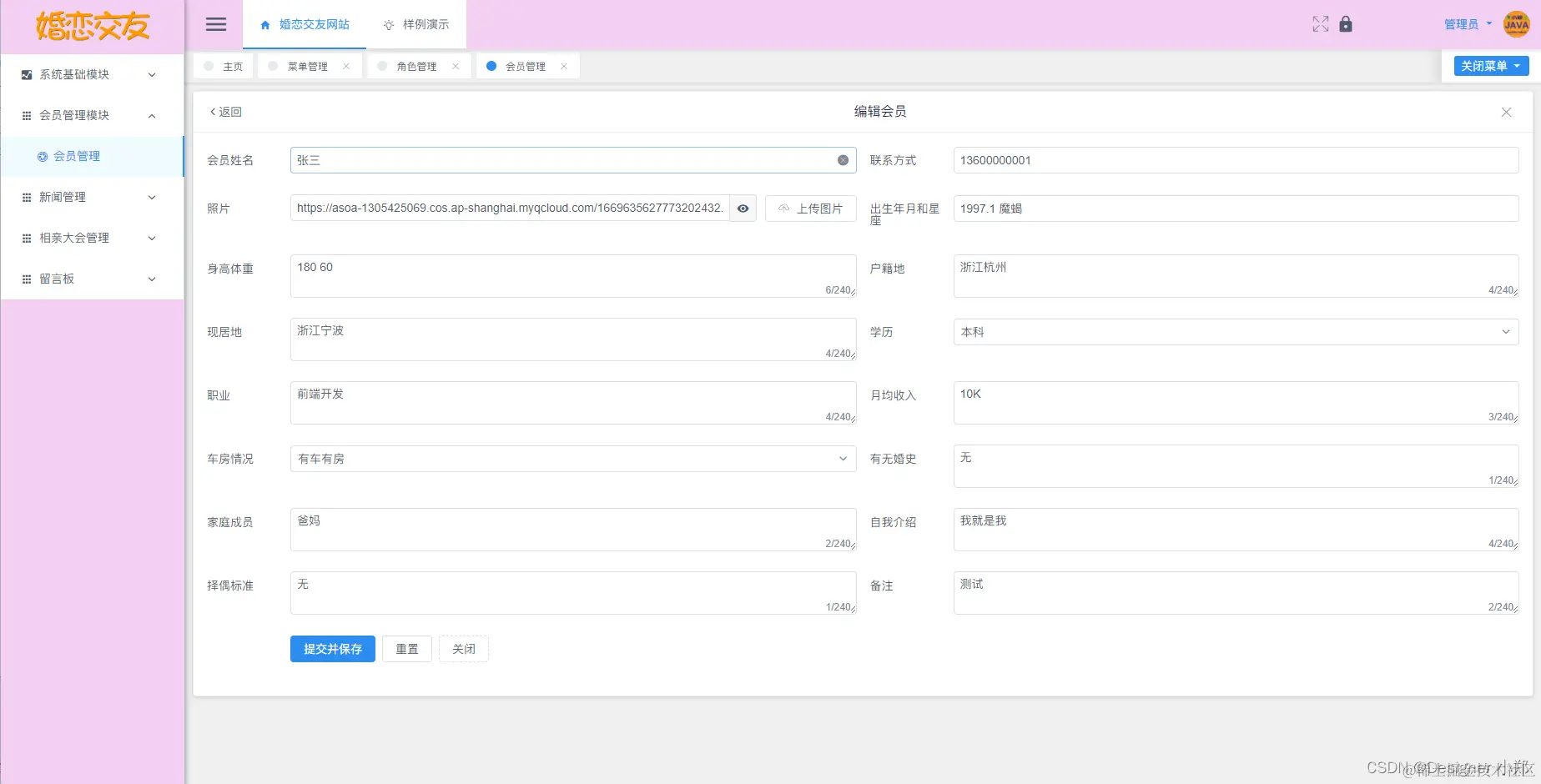The image size is (1541, 784).
Task: Click the lock screen icon
Action: (1346, 24)
